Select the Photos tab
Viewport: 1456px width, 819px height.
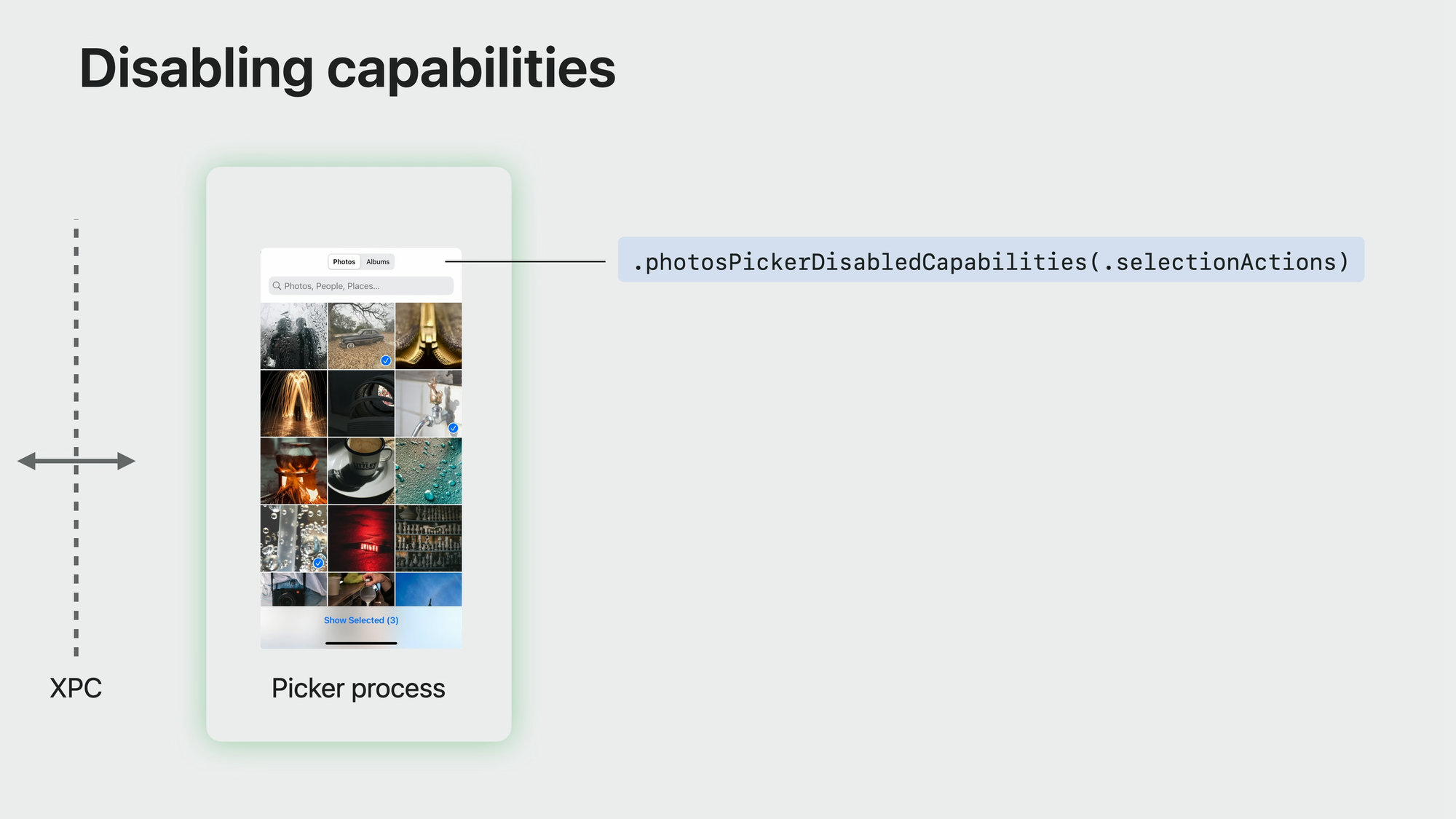tap(344, 262)
